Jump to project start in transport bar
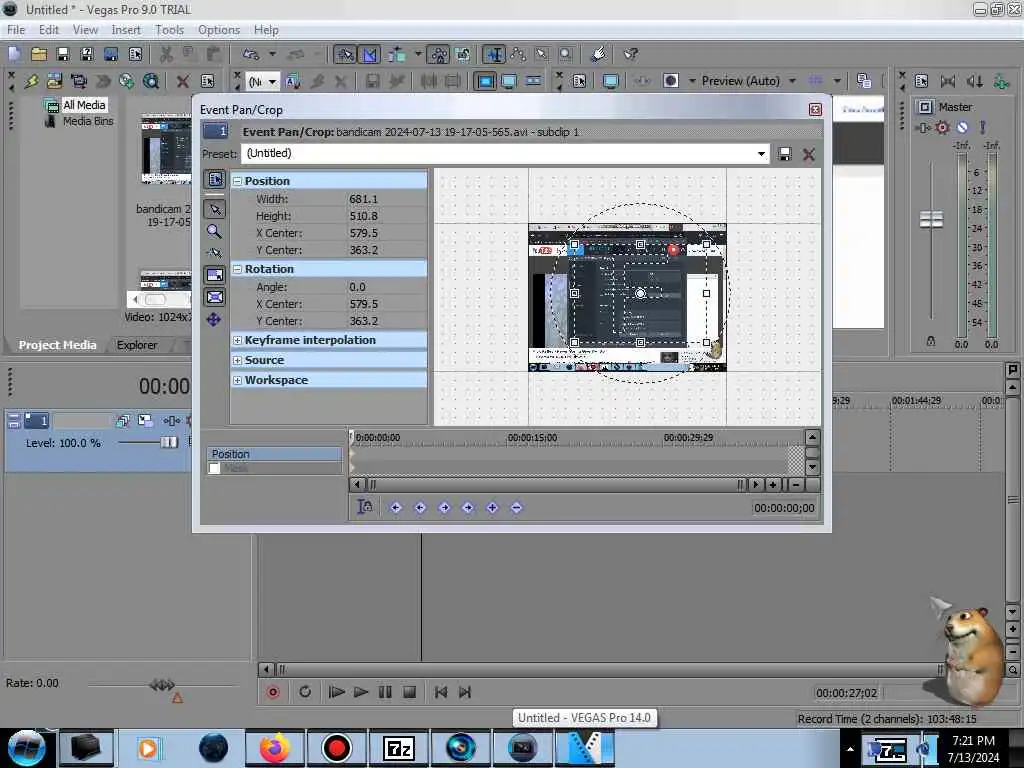 (x=441, y=692)
